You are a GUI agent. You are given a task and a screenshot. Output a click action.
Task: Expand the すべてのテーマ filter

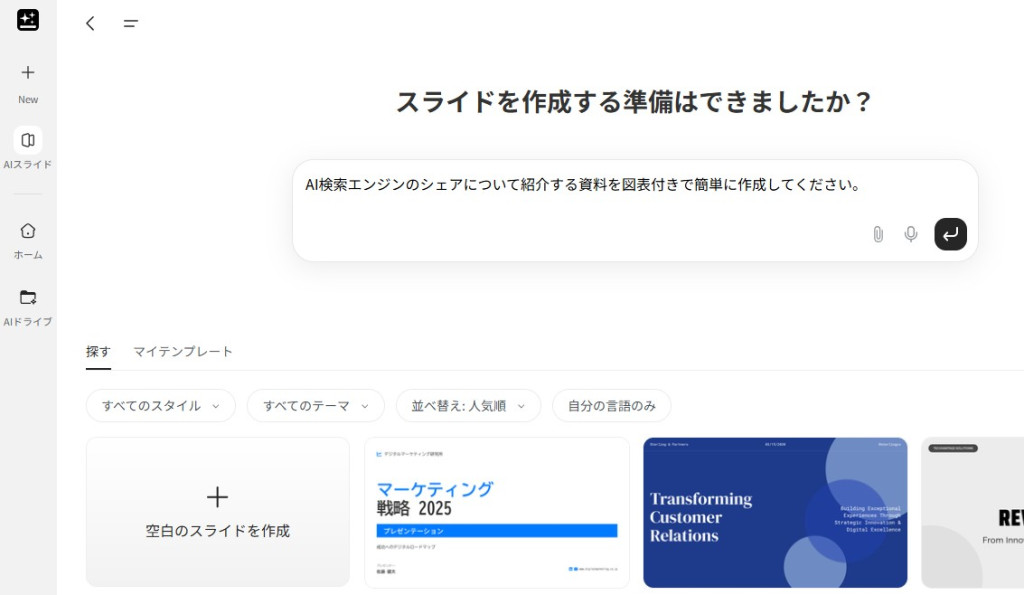(x=315, y=405)
